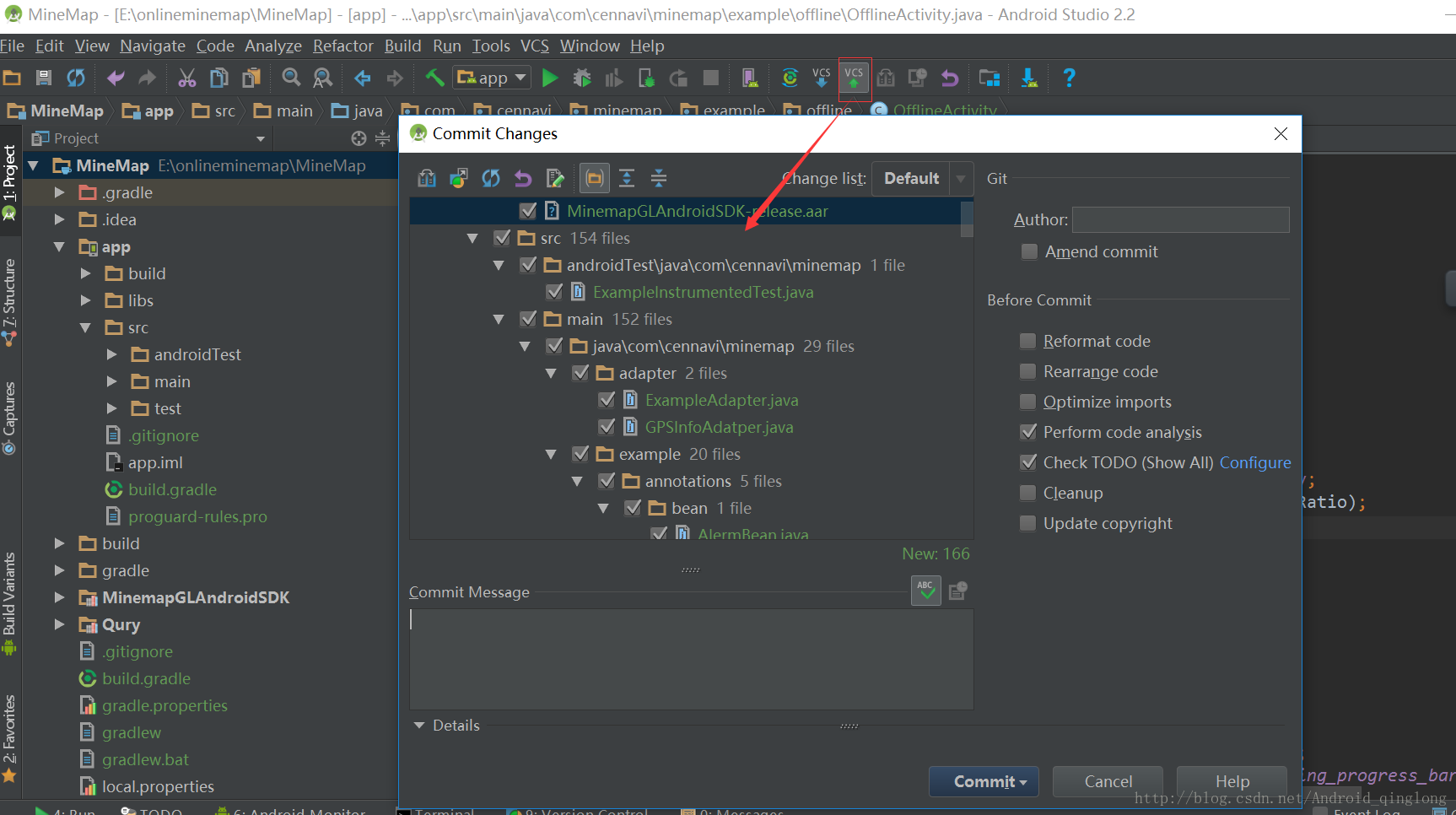
Task: Collapse the Details section
Action: (x=419, y=726)
